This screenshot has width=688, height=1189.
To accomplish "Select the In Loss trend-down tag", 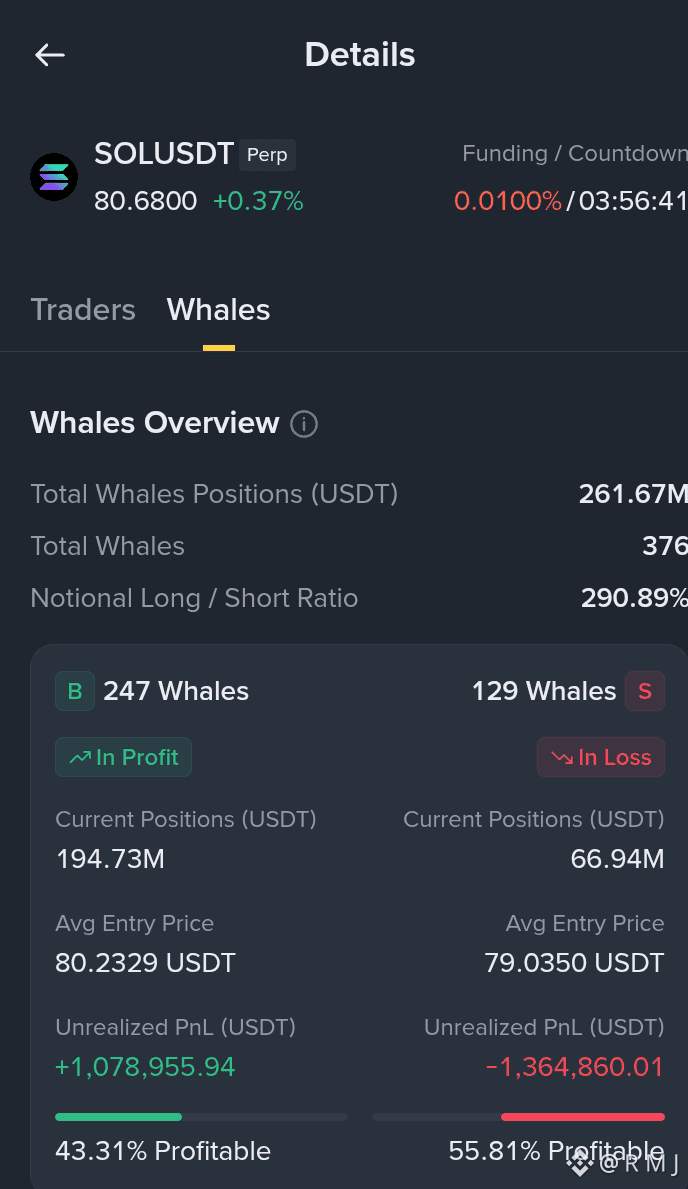I will [x=601, y=757].
